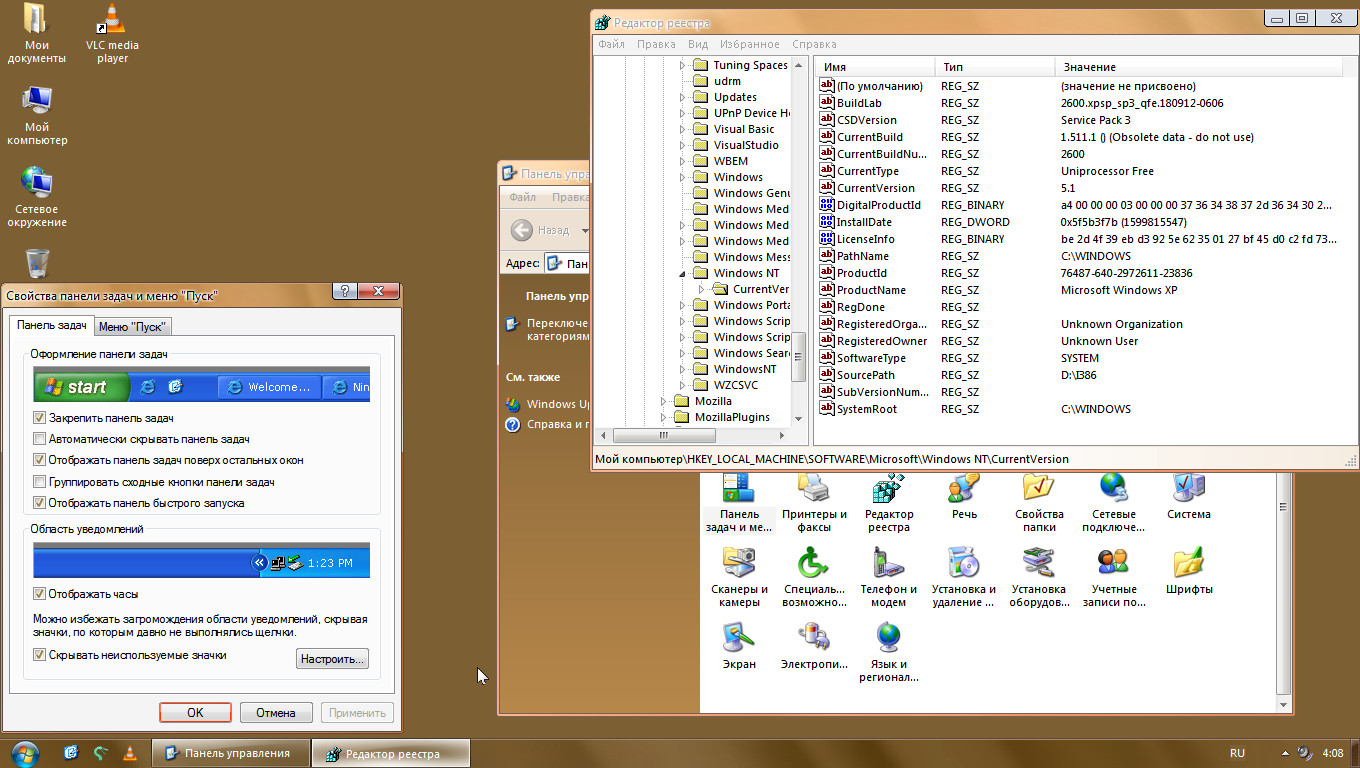1360x768 pixels.
Task: Toggle hide inactive icons checkbox
Action: pos(40,655)
